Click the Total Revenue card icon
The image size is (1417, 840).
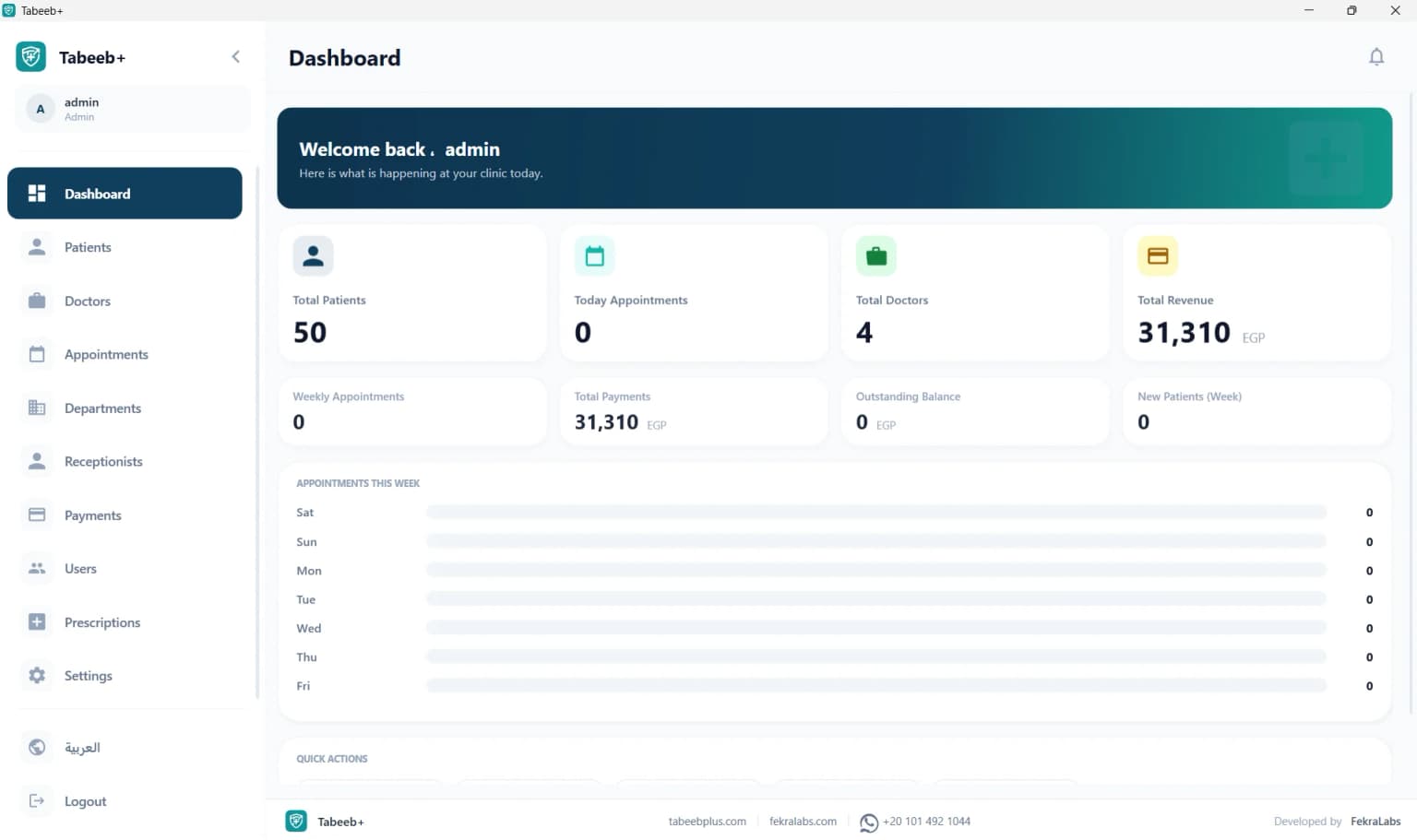click(x=1158, y=256)
